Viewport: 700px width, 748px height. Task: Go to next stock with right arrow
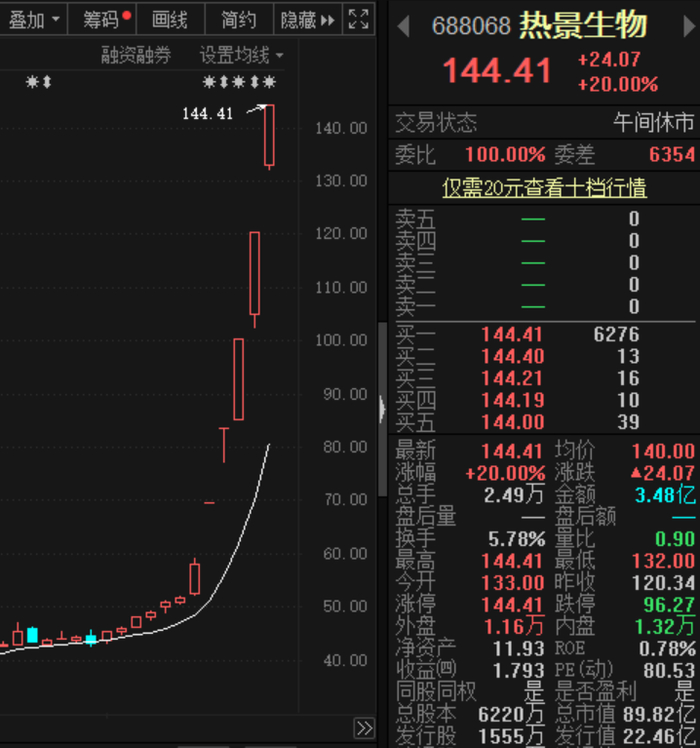click(689, 26)
